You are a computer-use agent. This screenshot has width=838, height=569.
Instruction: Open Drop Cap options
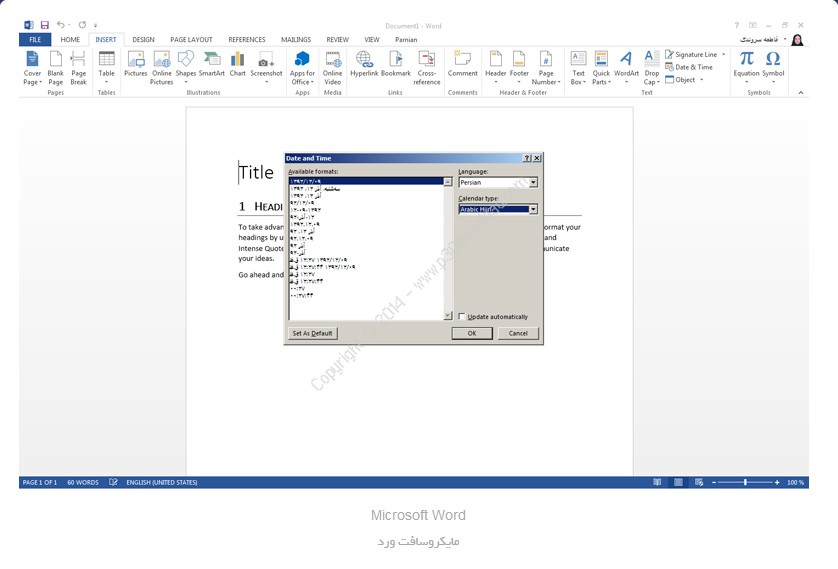651,68
